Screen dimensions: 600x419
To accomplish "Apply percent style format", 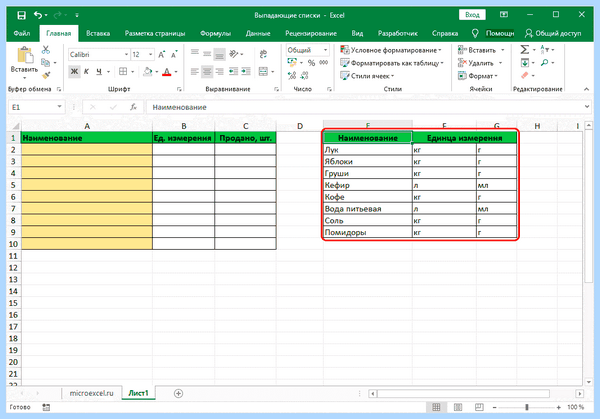I will coord(311,63).
